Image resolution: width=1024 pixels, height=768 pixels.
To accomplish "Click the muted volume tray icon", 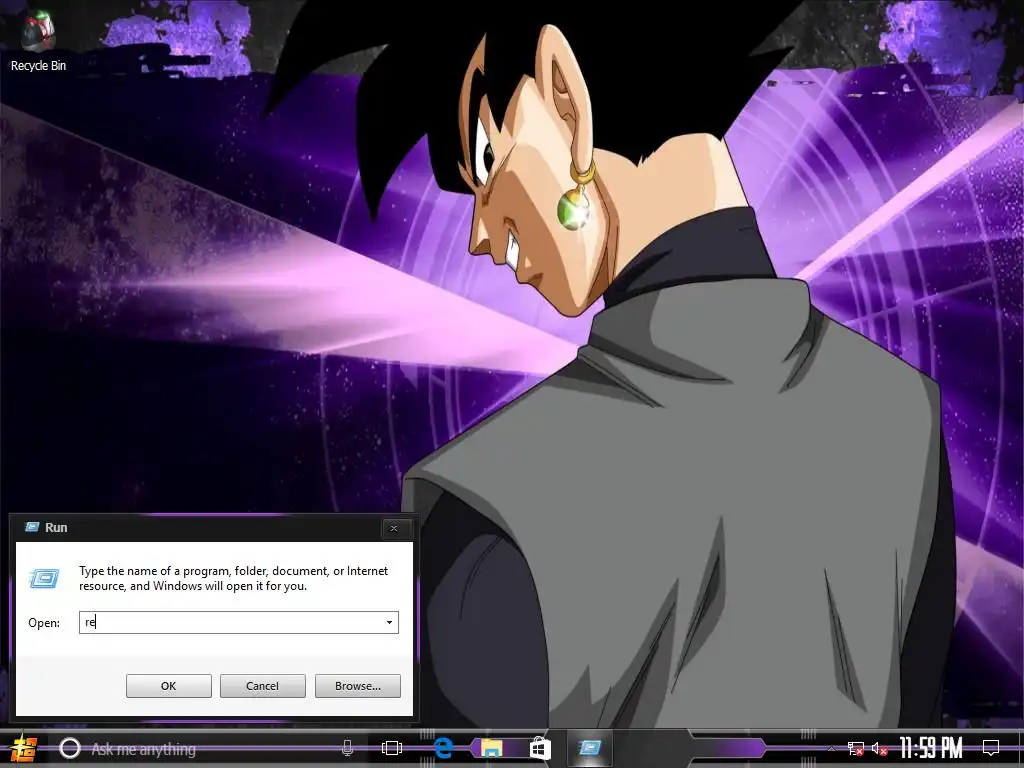I will 880,748.
